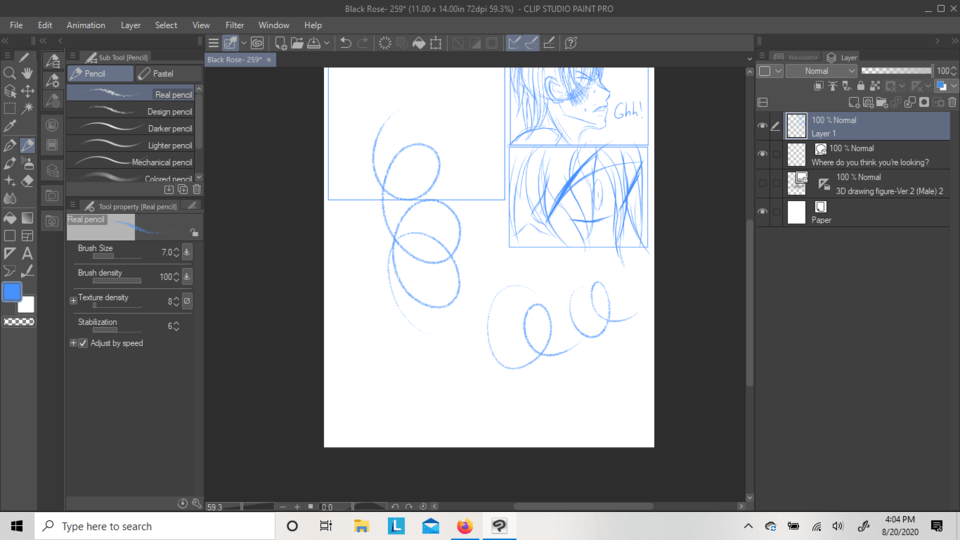Viewport: 960px width, 540px height.
Task: Select the Blend tool
Action: 10,199
